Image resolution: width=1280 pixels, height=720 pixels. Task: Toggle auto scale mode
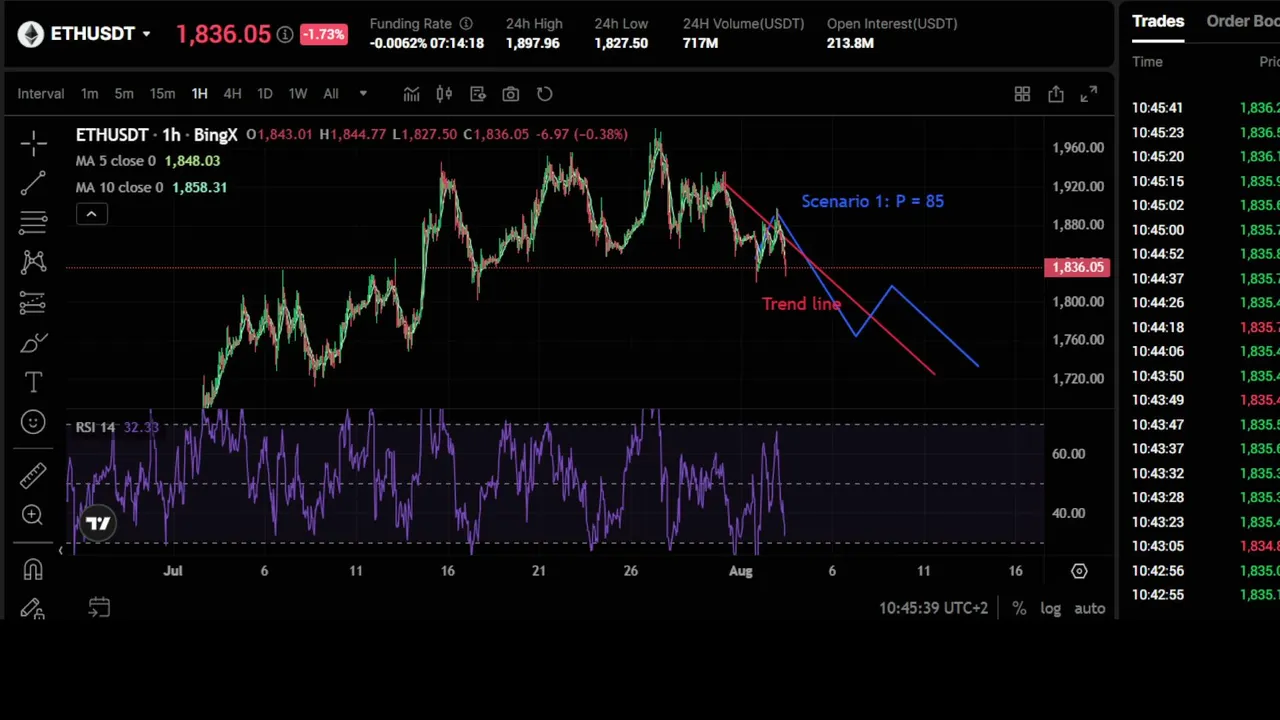(1090, 608)
